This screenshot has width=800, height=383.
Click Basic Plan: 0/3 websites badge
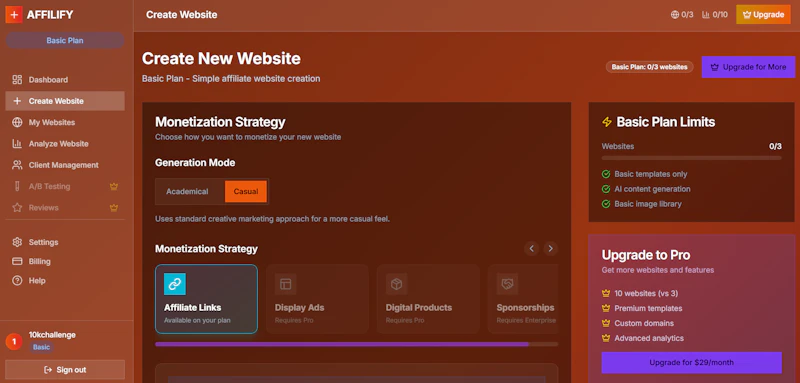[x=649, y=67]
